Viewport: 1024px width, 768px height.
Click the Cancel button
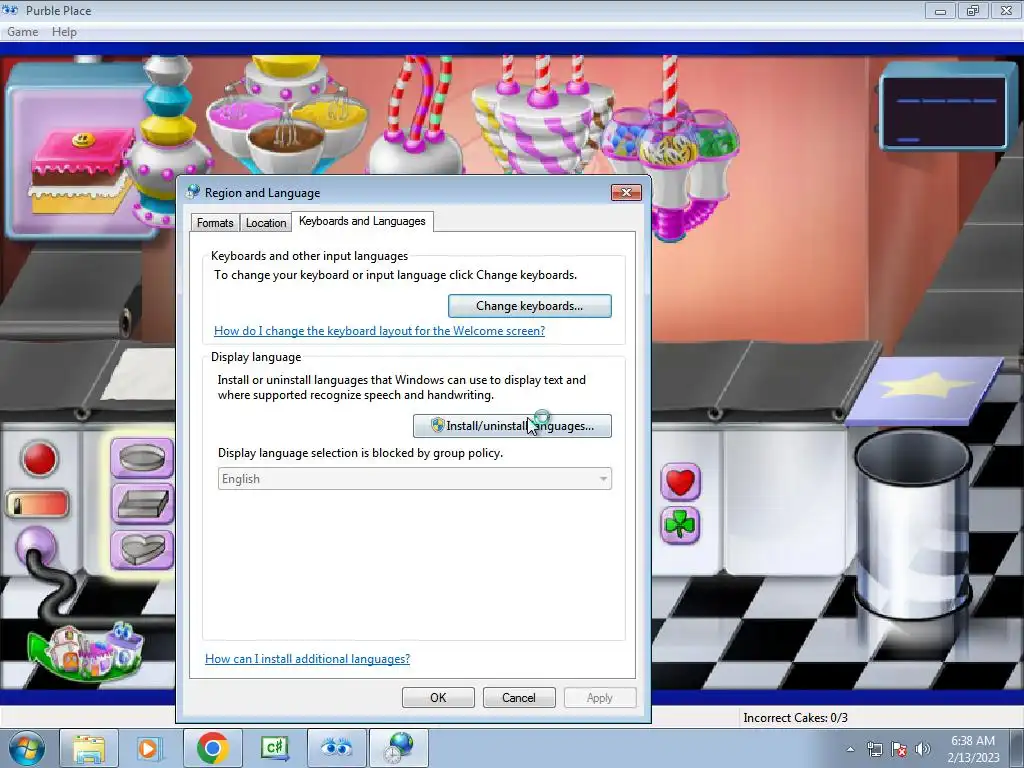pos(519,697)
